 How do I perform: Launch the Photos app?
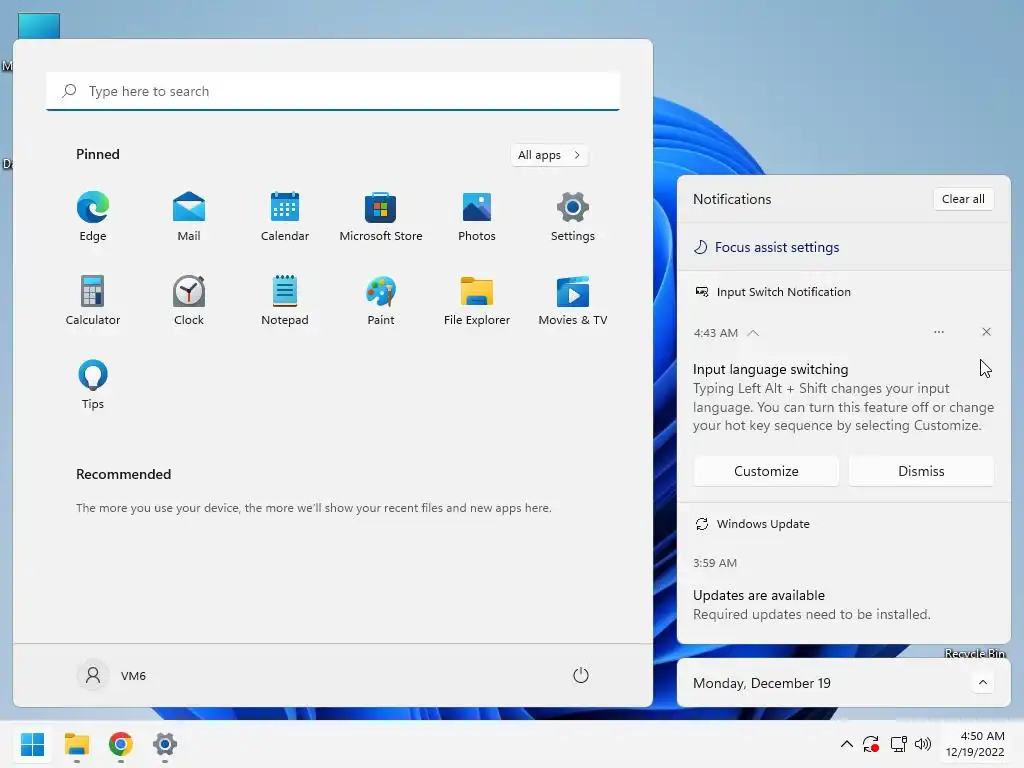pyautogui.click(x=477, y=217)
